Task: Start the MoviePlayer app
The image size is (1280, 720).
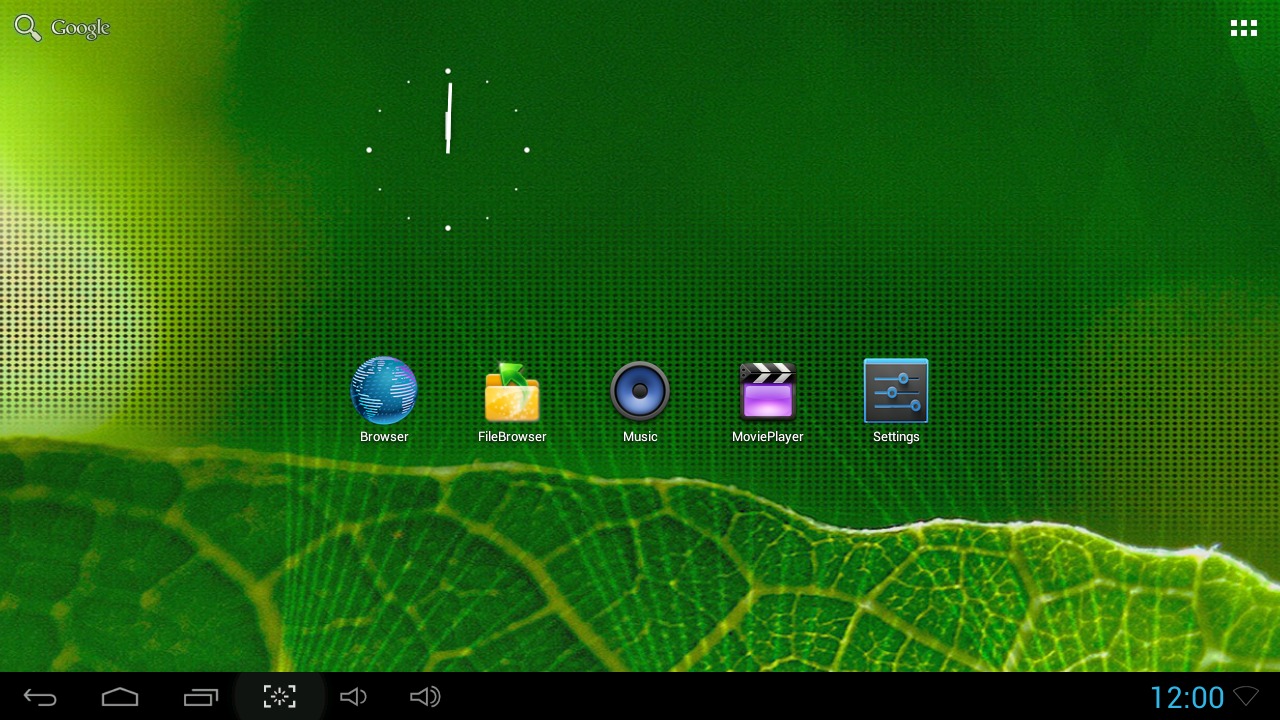Action: tap(768, 400)
